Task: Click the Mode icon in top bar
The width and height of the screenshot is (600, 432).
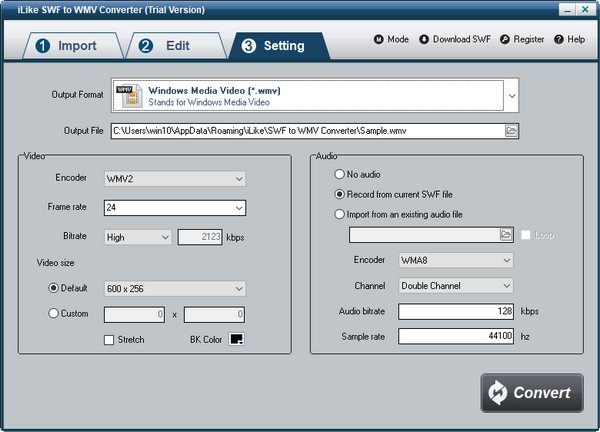Action: click(x=379, y=40)
